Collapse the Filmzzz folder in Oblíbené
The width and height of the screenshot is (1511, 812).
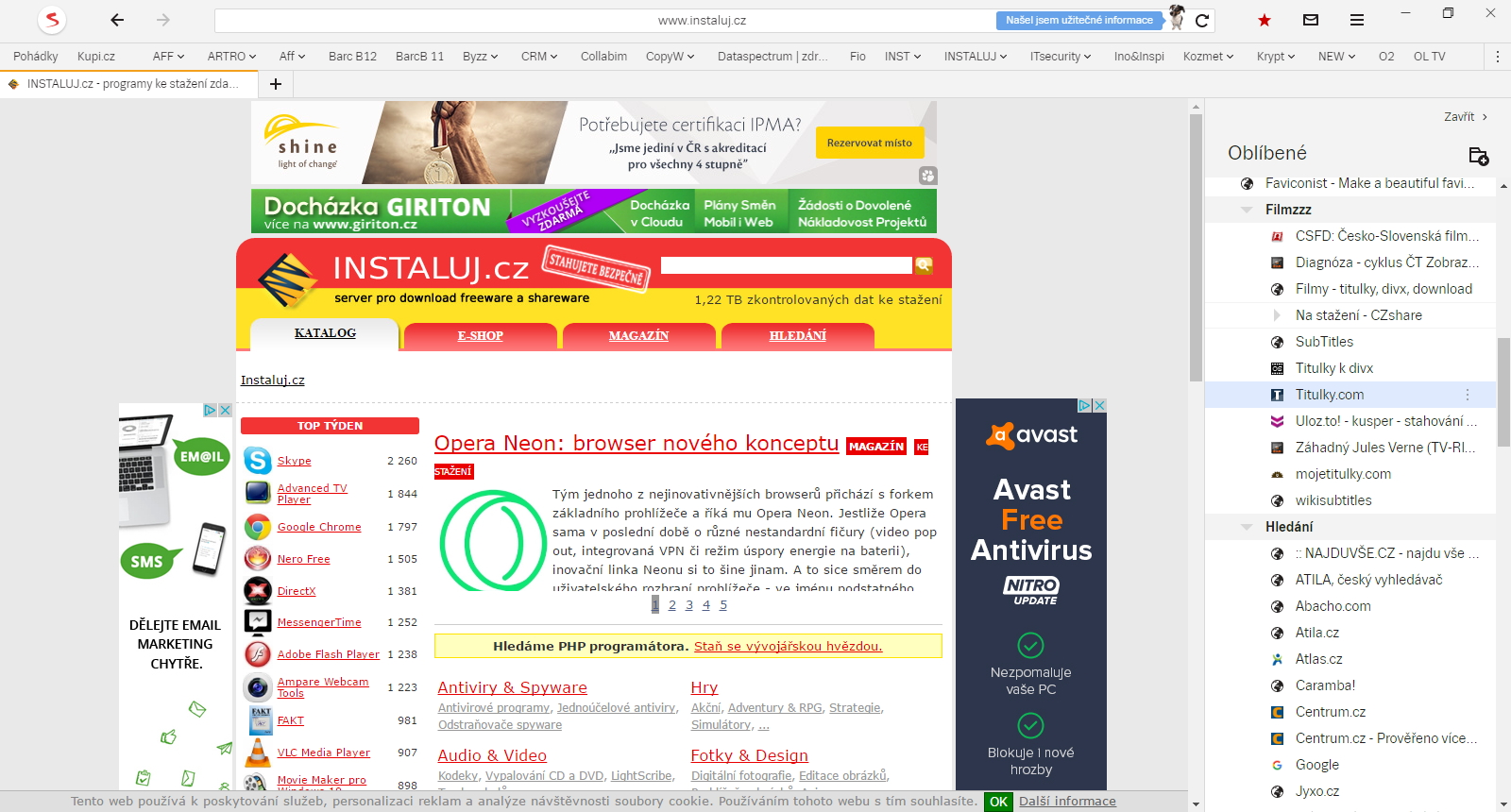(1247, 210)
